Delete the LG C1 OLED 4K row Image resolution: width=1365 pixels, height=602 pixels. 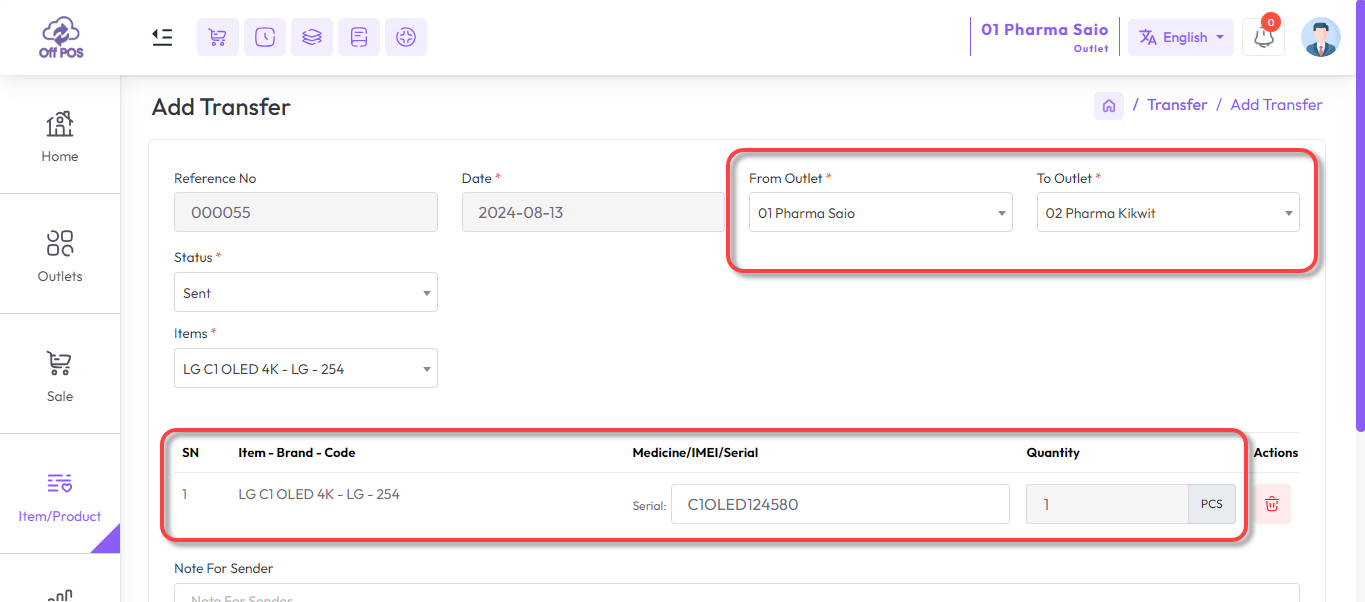pyautogui.click(x=1272, y=504)
